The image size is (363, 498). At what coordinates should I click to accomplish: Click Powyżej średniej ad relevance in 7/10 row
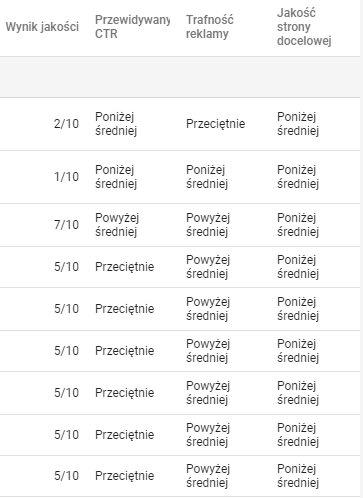[208, 225]
